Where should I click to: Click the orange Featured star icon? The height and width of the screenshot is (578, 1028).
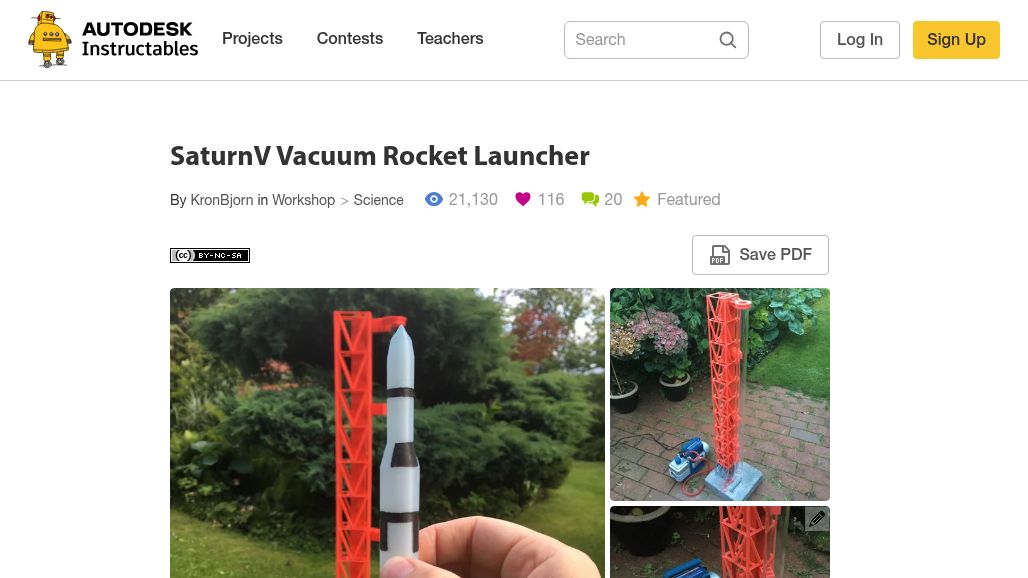tap(642, 199)
